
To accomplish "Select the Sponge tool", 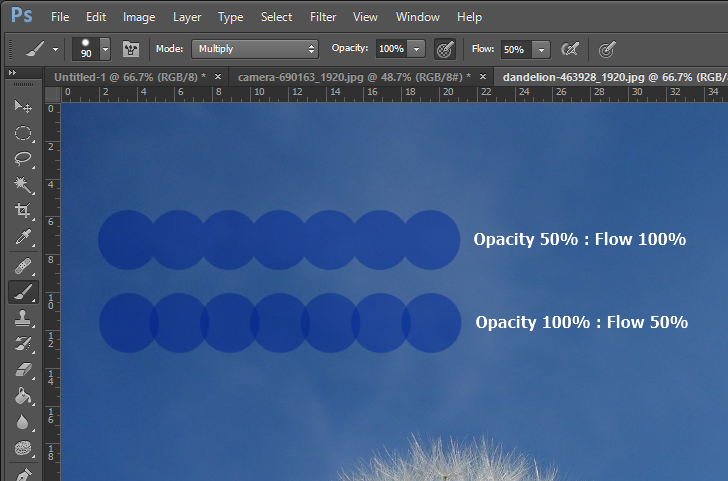I will (23, 448).
